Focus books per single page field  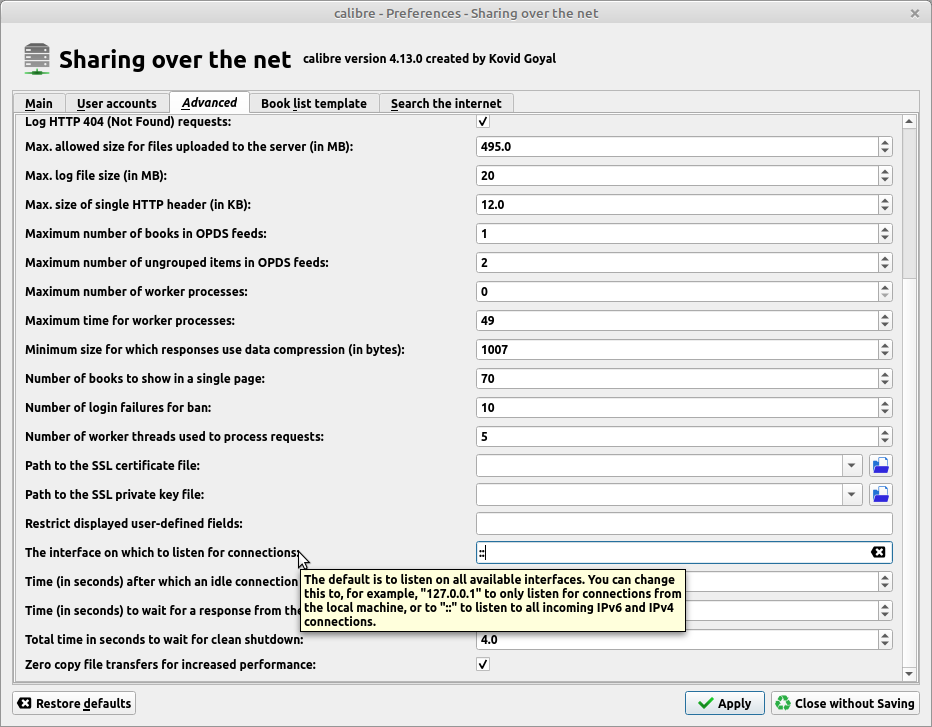pyautogui.click(x=677, y=379)
